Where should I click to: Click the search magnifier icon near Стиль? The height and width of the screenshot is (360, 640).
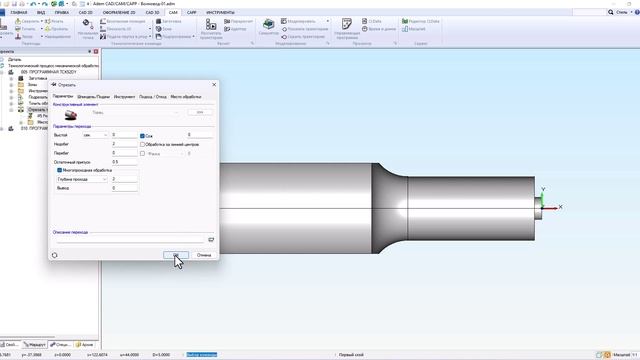pos(611,12)
